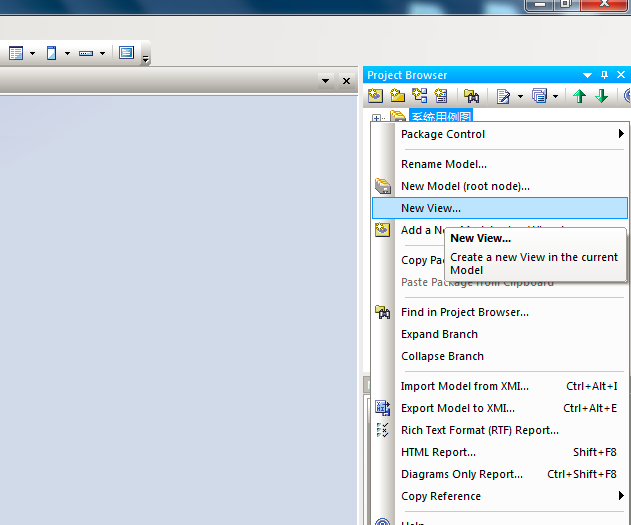Viewport: 631px width, 525px height.
Task: Select the 系统用例图 root node label
Action: click(441, 115)
